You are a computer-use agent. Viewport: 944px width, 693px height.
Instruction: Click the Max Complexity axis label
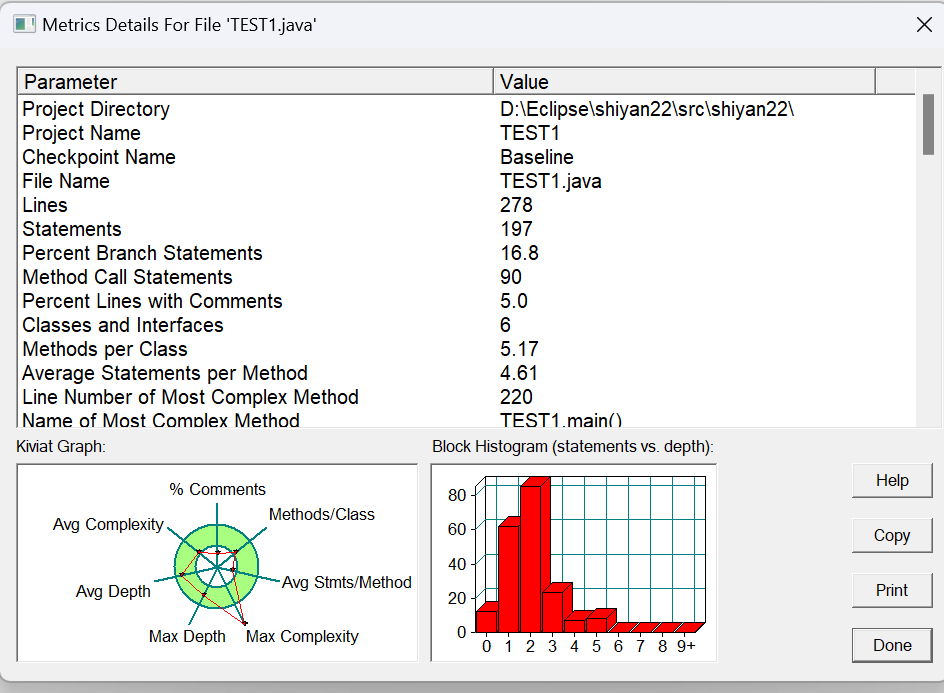click(x=302, y=636)
